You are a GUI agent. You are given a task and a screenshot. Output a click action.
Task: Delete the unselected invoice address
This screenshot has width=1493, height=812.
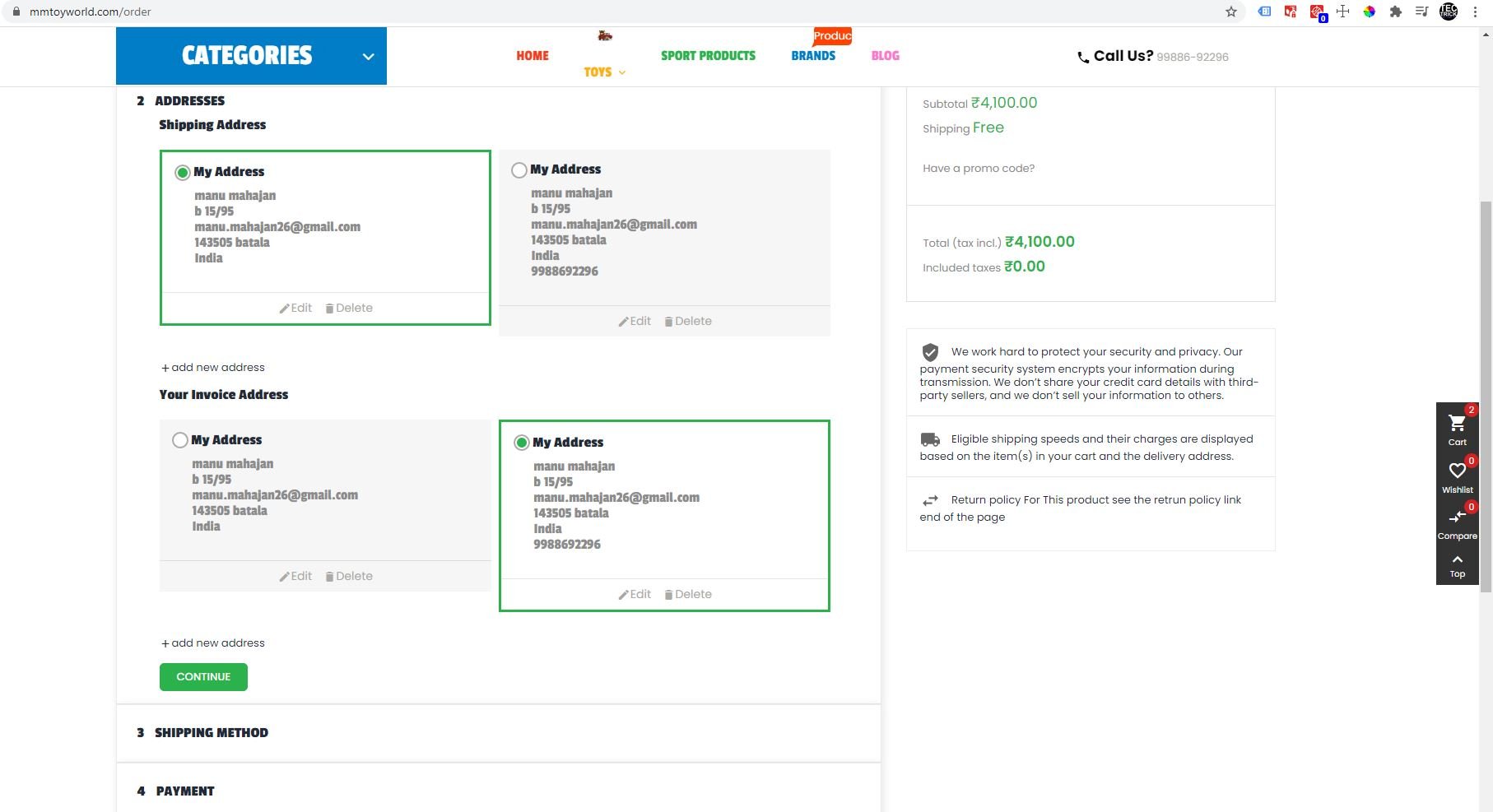pos(349,577)
